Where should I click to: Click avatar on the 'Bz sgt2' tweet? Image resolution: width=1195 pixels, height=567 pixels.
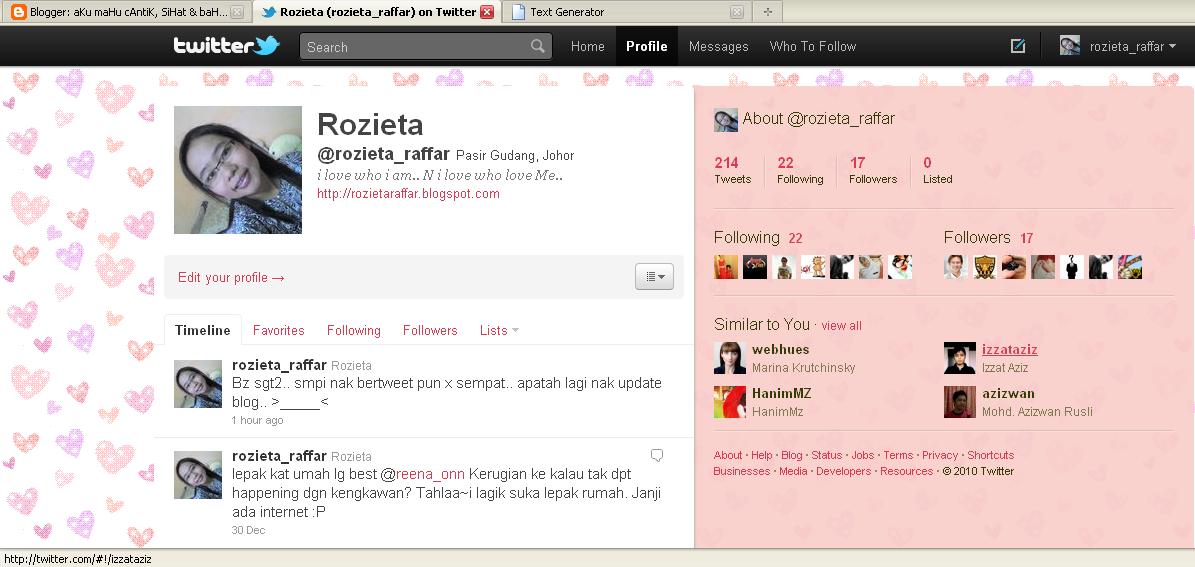(x=197, y=383)
